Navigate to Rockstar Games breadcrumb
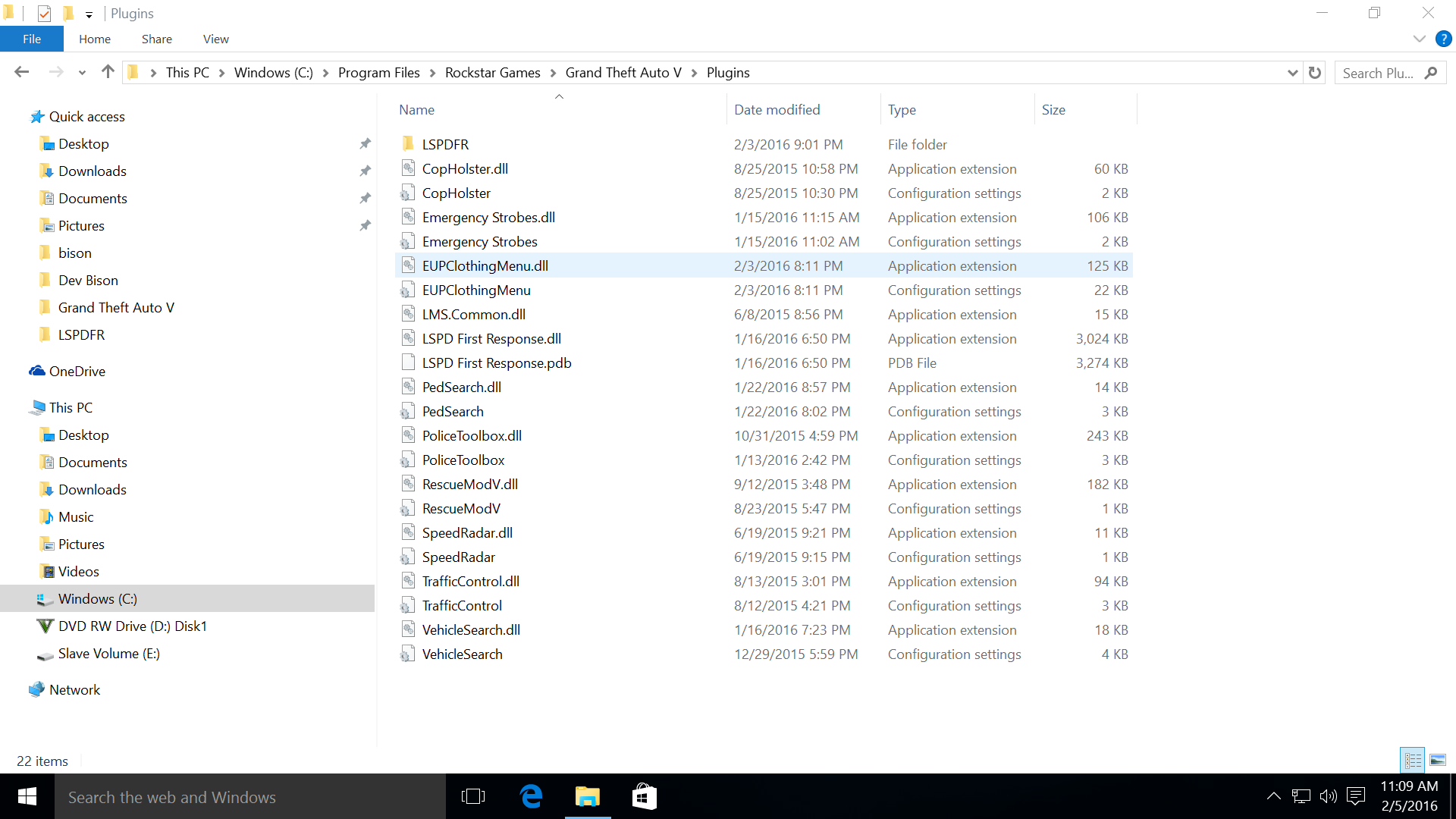This screenshot has height=819, width=1456. pos(492,73)
